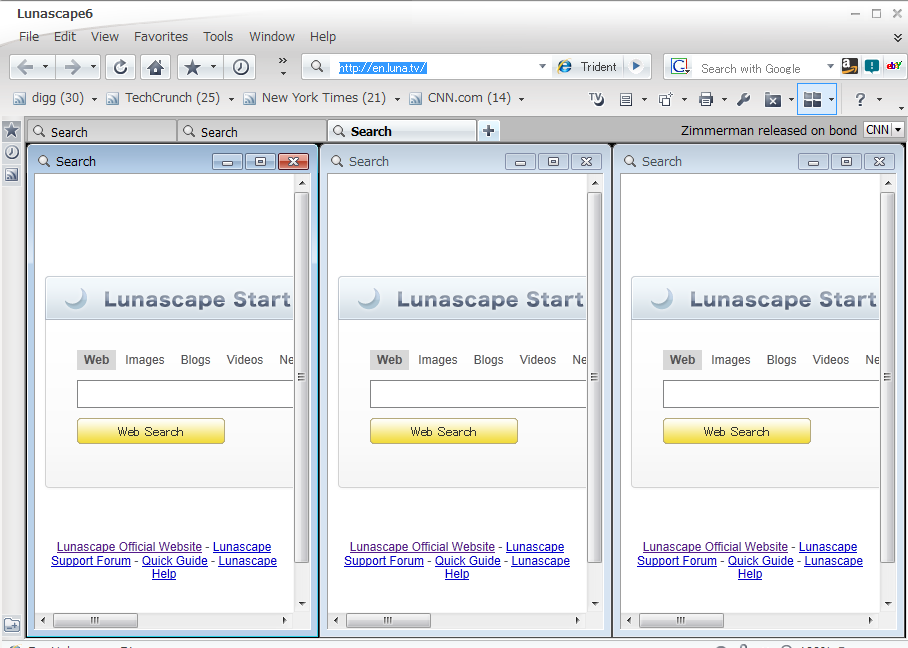Open the Tools menu
Screen dimensions: 908x648
(x=218, y=37)
